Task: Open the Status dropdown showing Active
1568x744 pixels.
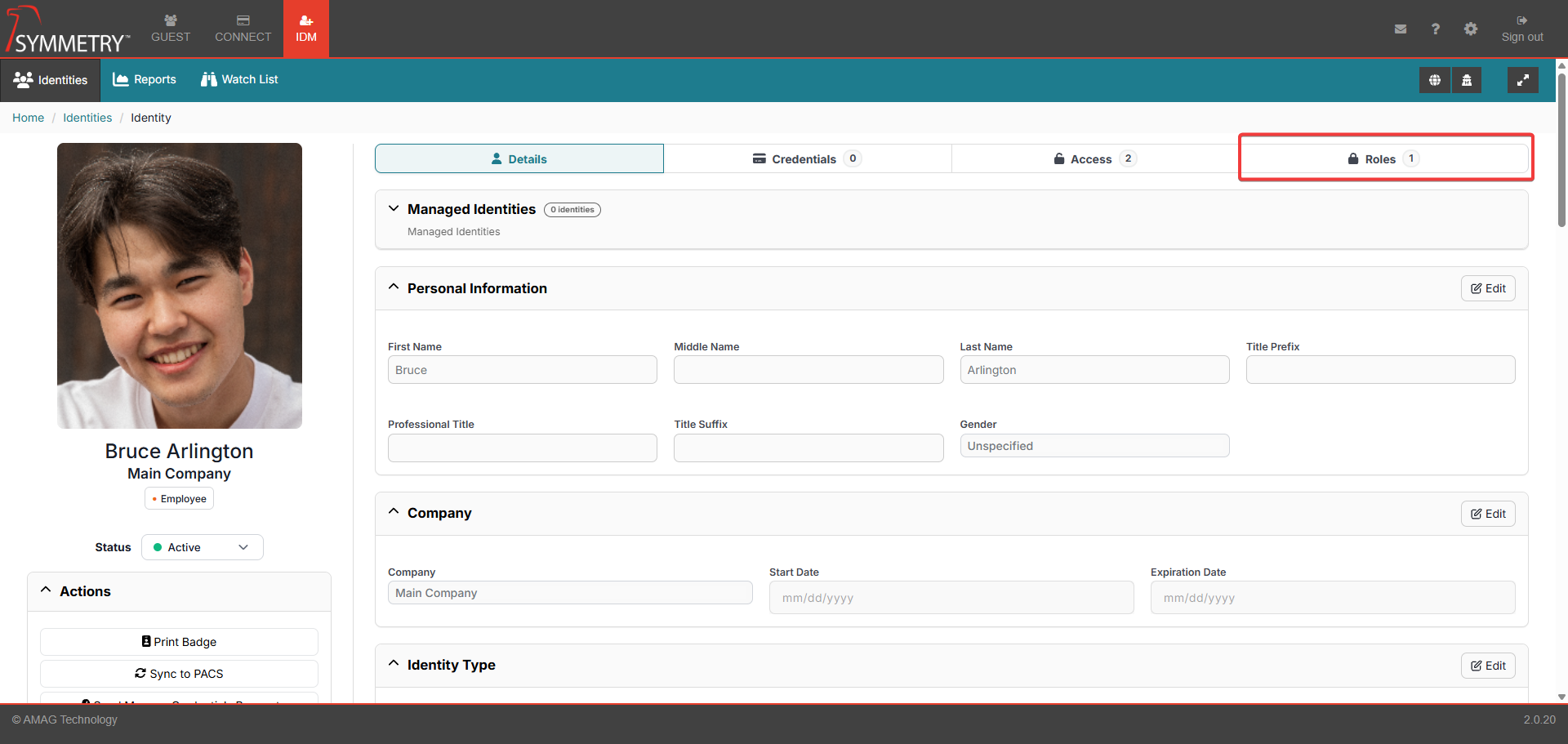Action: point(203,547)
